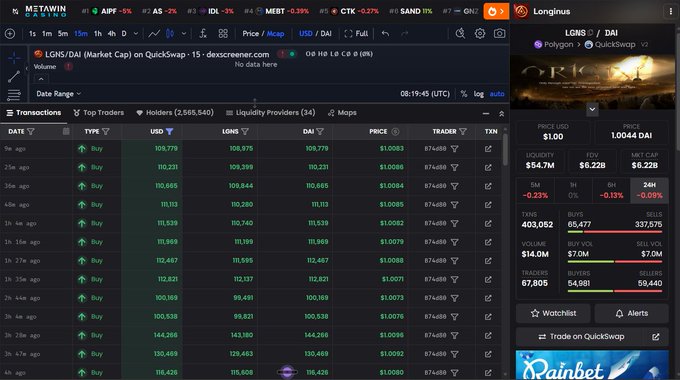Toggle the active USD column filter
680x380 pixels.
click(x=170, y=131)
